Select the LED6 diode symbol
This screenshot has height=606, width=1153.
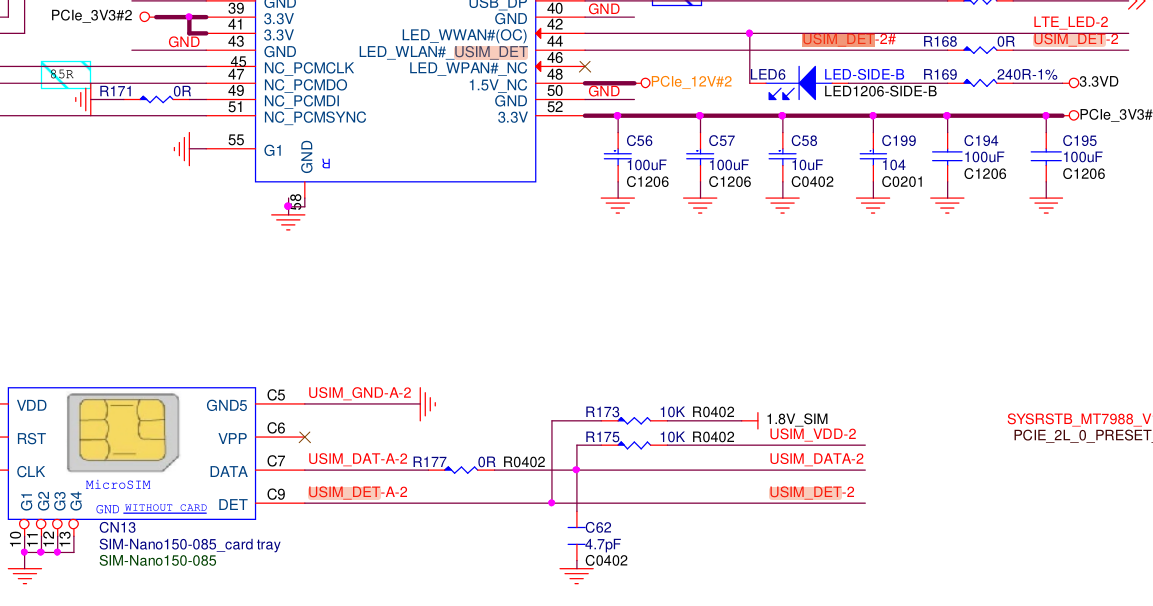point(806,76)
